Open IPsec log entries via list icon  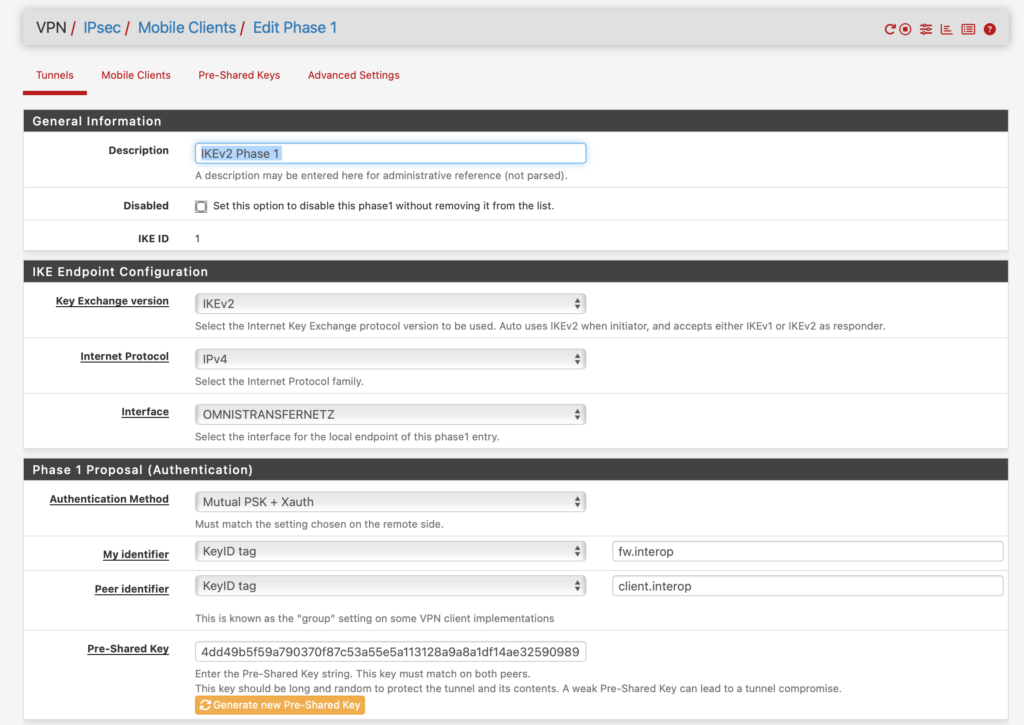[x=968, y=29]
